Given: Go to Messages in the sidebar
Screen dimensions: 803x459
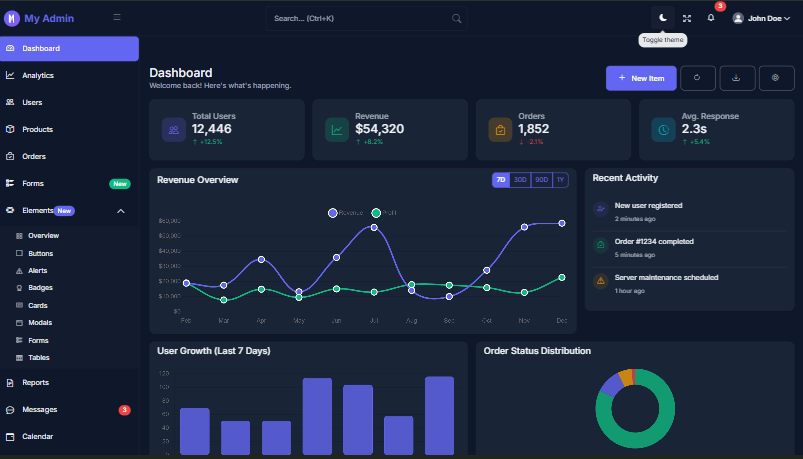Looking at the screenshot, I should click(39, 410).
